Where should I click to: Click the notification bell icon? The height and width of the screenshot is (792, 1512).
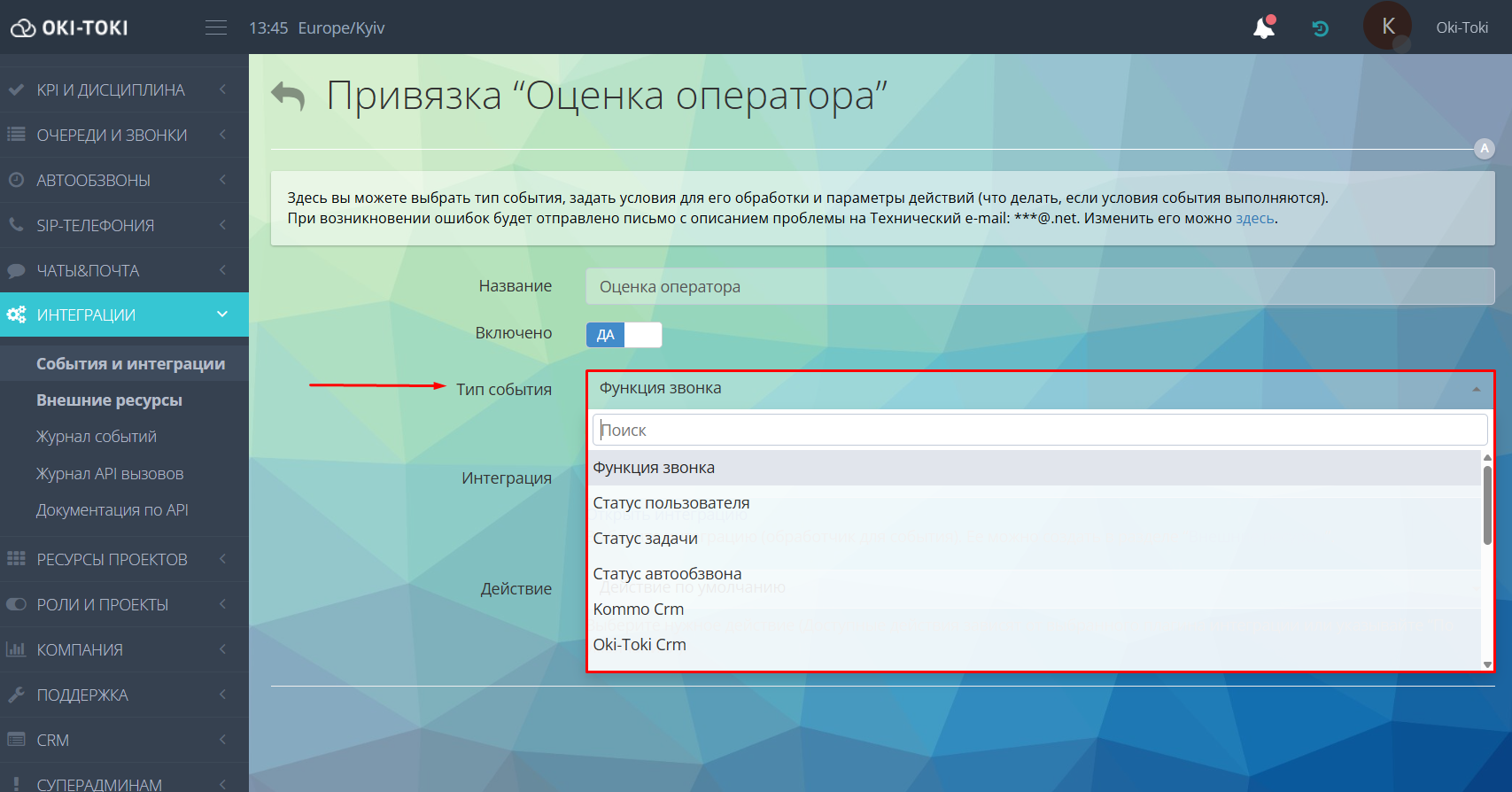coord(1264,28)
